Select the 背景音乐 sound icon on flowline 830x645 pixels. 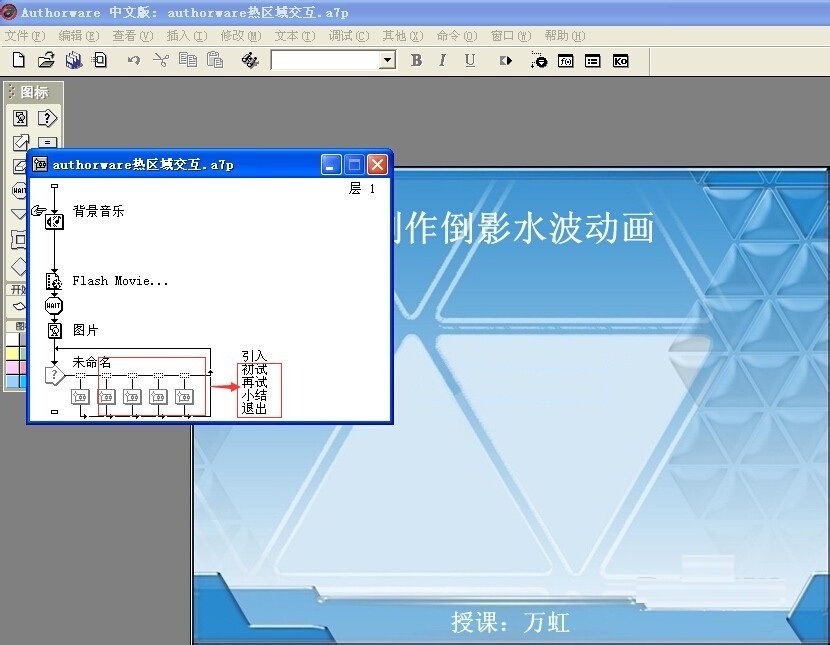click(x=54, y=222)
